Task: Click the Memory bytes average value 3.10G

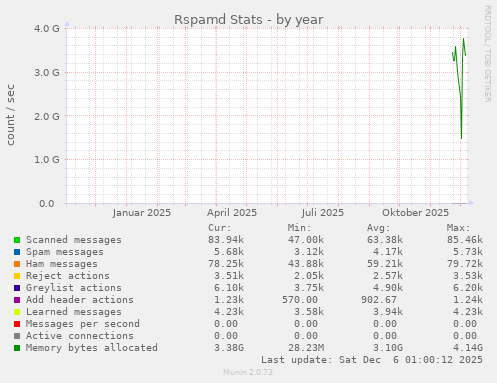Action: [388, 348]
